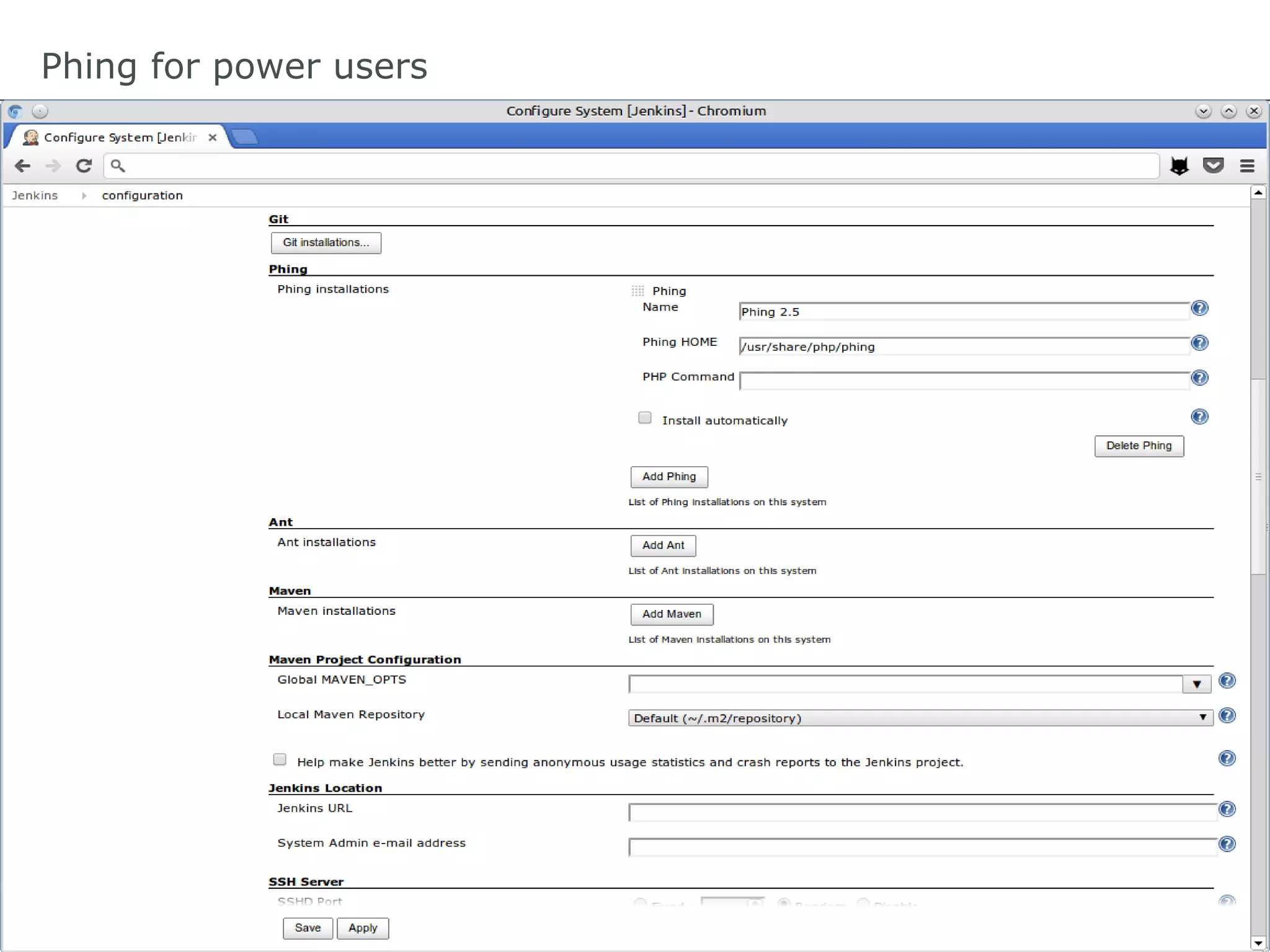Click the scrollbar down arrow

coord(1258,943)
